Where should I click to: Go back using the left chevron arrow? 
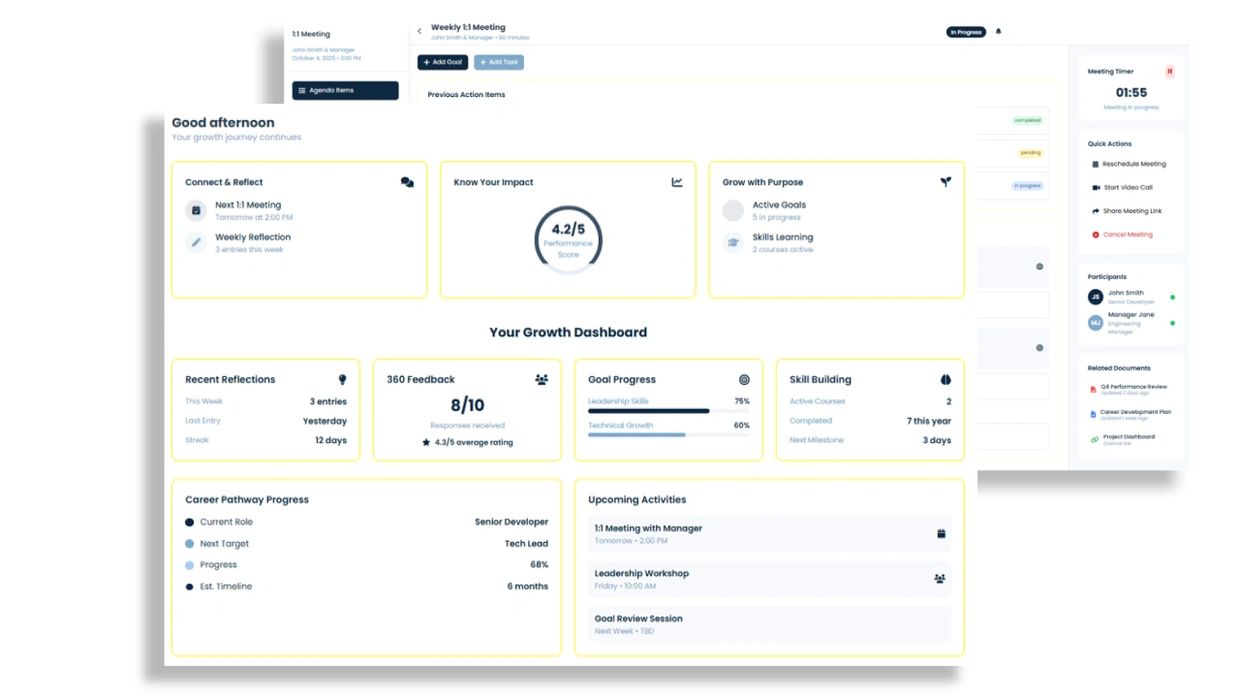[x=419, y=32]
